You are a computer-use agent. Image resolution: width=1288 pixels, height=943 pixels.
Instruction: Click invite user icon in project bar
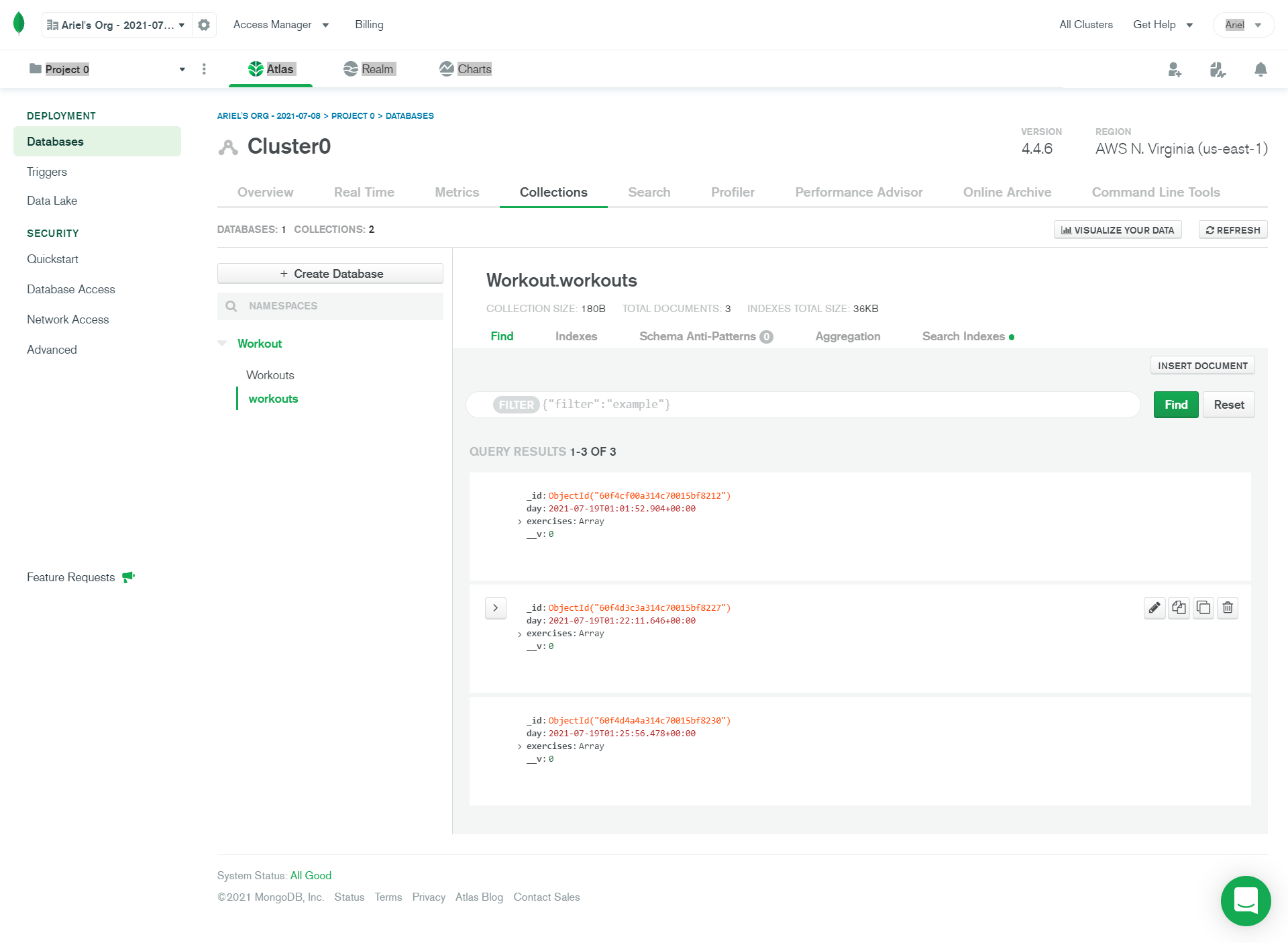pos(1175,69)
